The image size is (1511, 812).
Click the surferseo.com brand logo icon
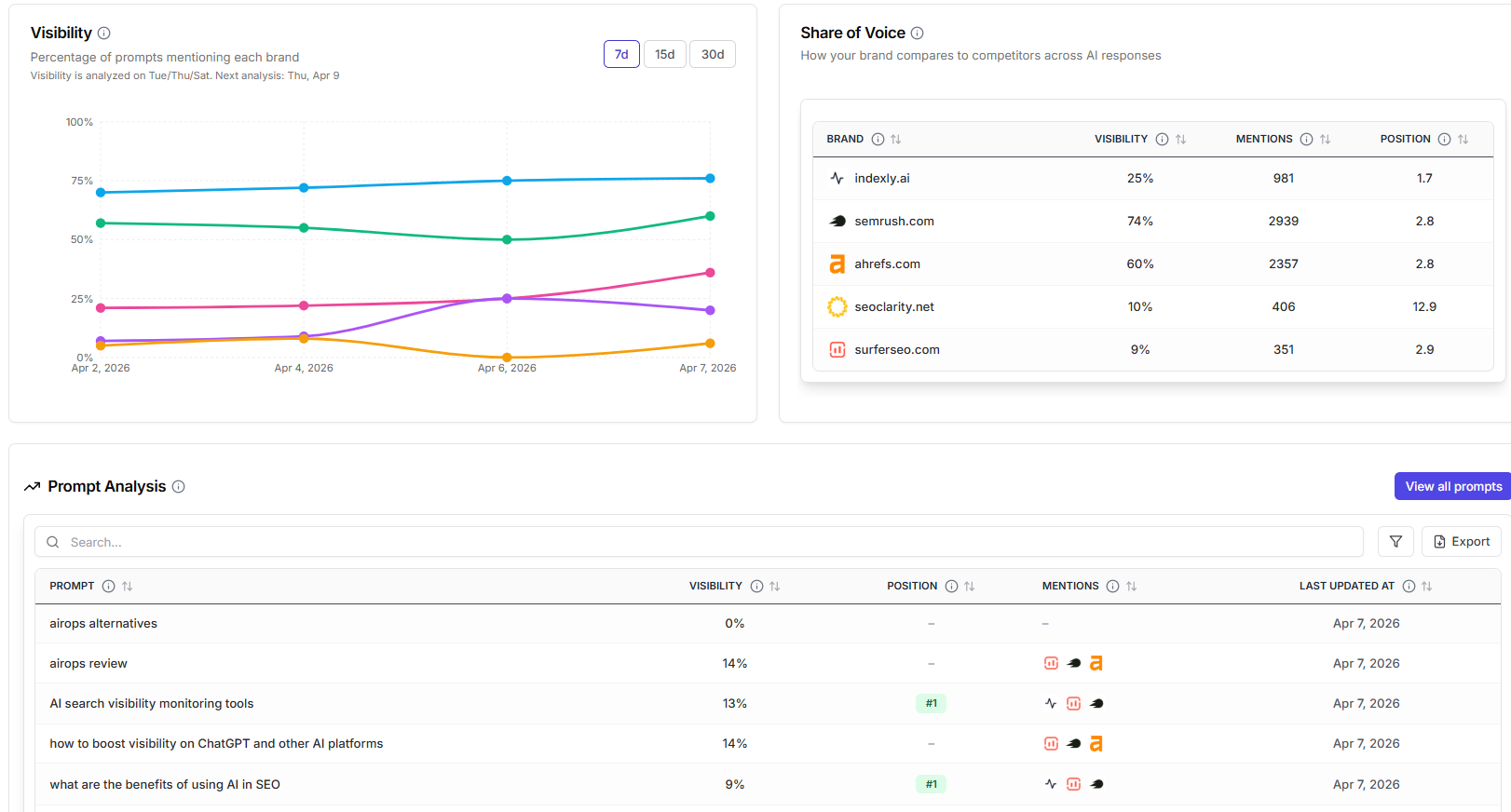coord(837,350)
